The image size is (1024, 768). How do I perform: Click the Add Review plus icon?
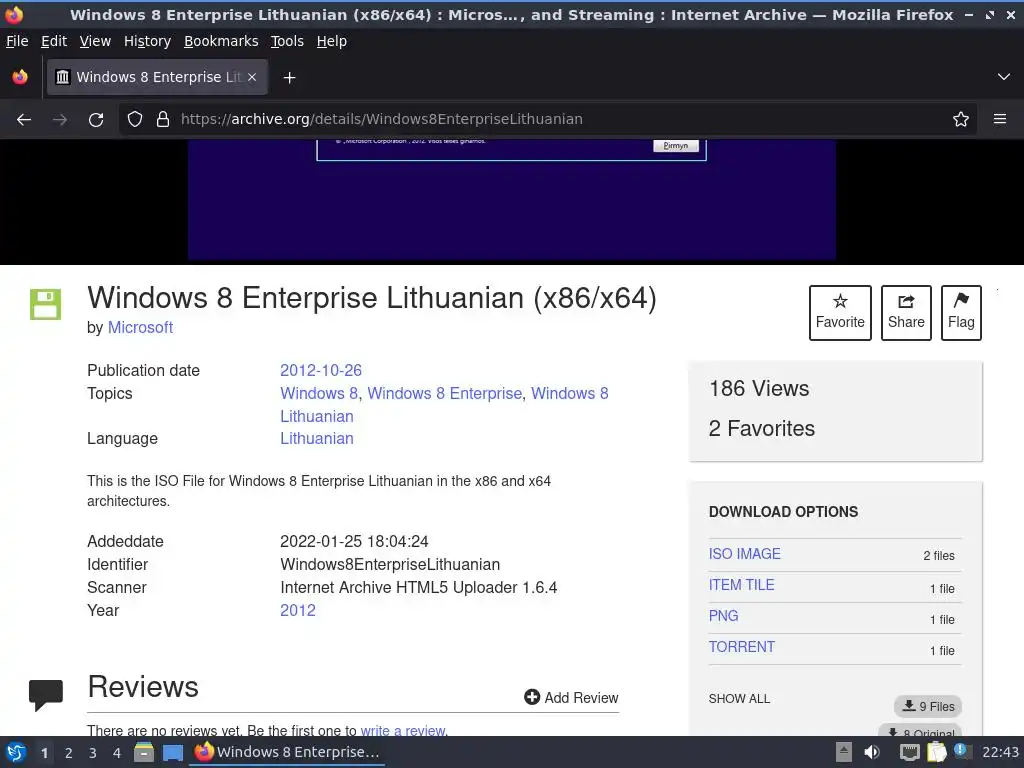[x=532, y=697]
